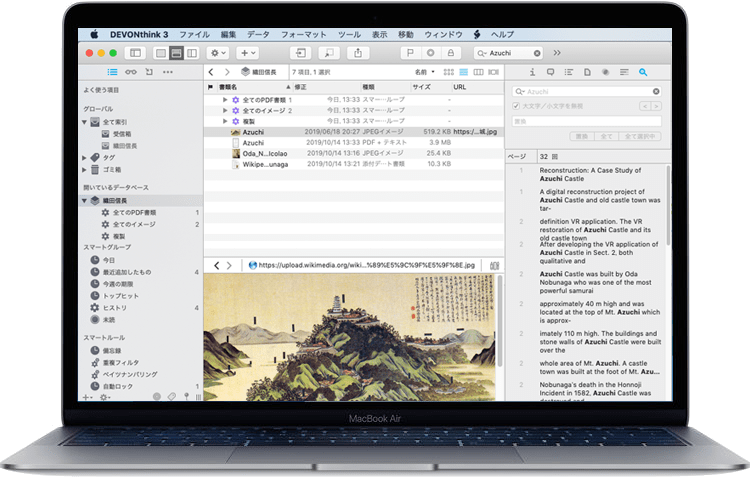Click the move-to-group toolbar icon

(301, 53)
